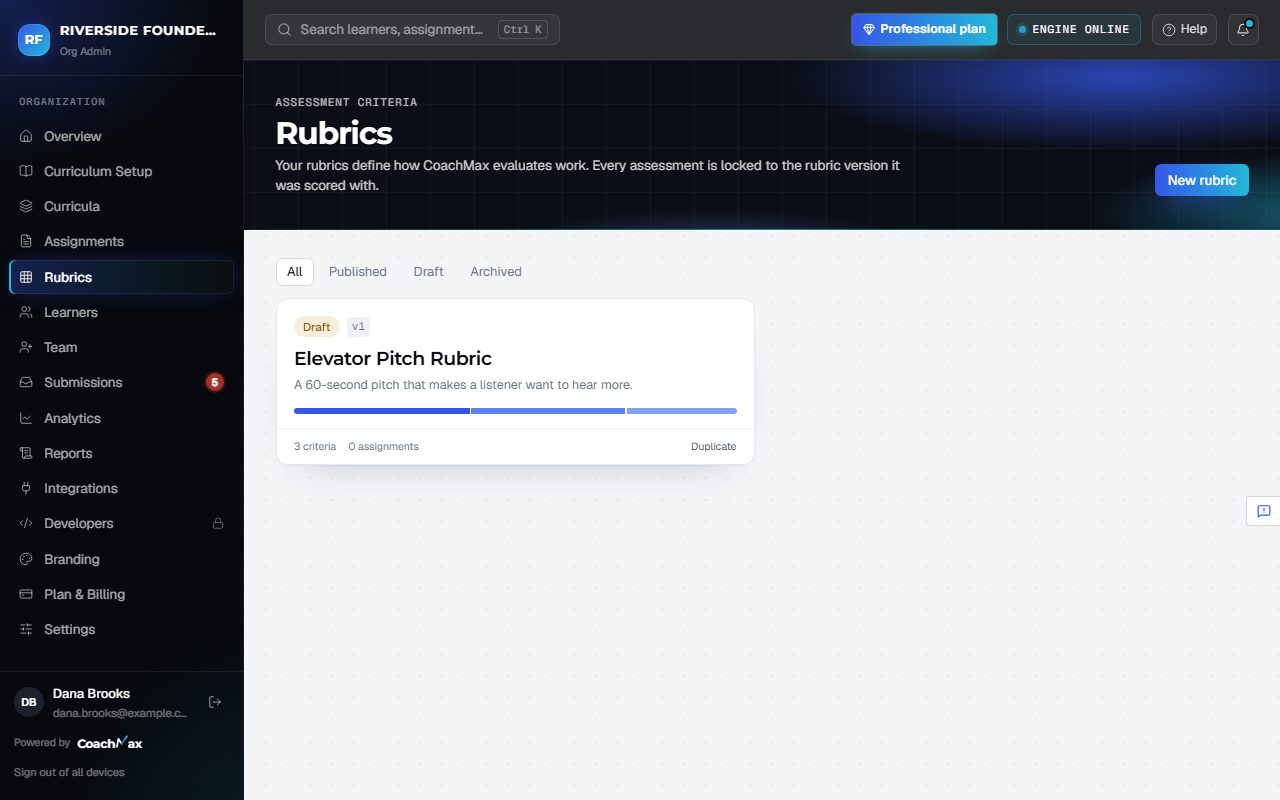The height and width of the screenshot is (800, 1280).
Task: Click the Assignments document icon
Action: coord(26,241)
